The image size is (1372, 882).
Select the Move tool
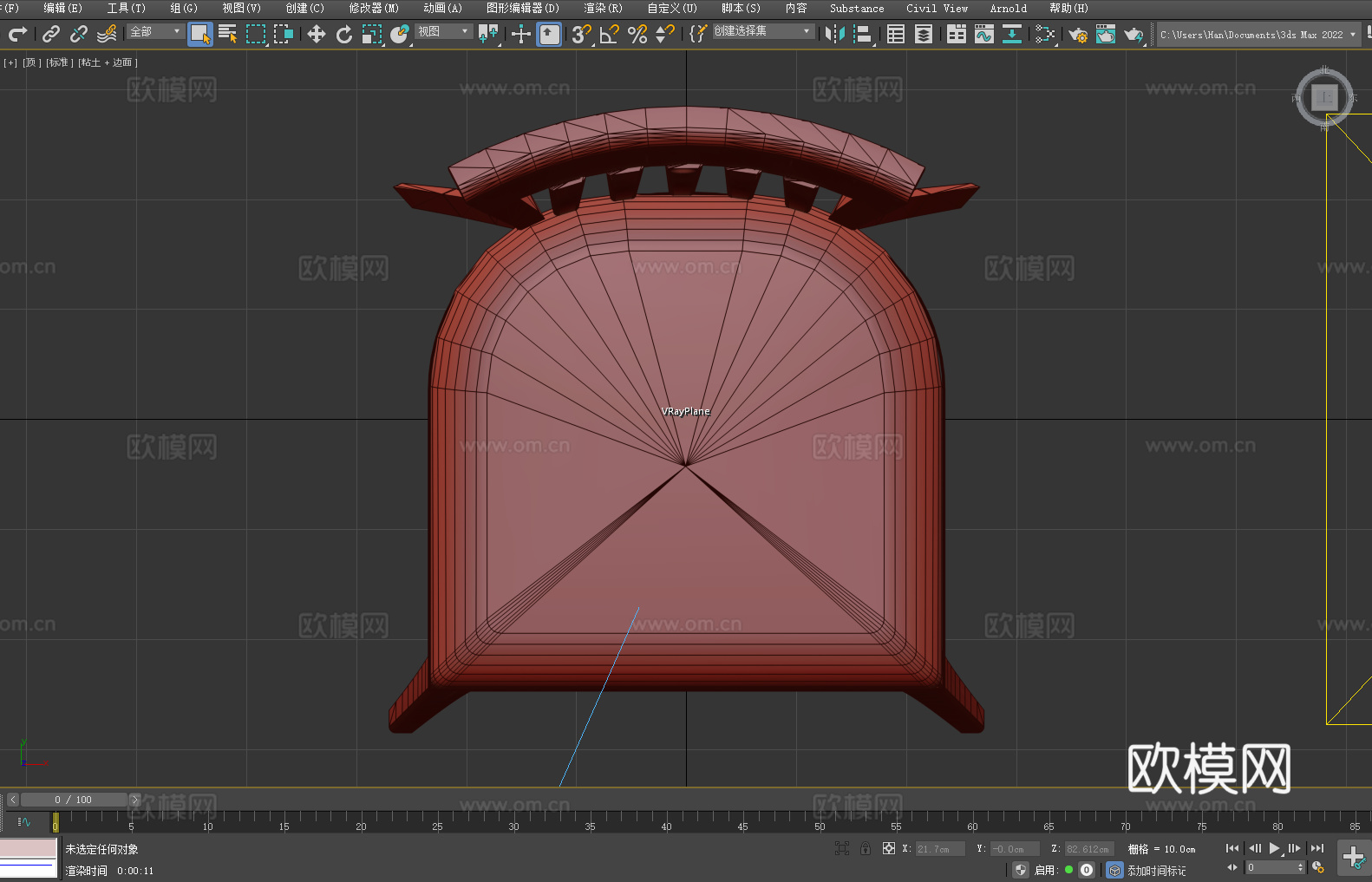(317, 34)
